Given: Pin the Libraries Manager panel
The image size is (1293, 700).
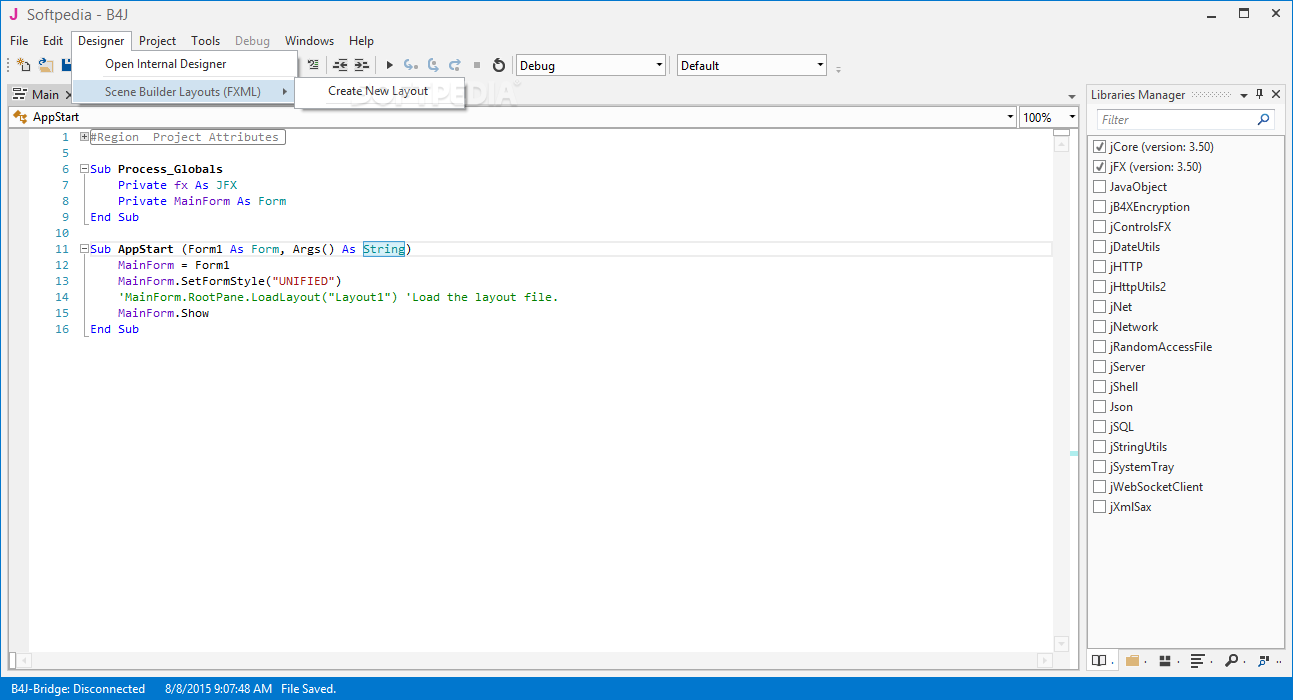Looking at the screenshot, I should [x=1260, y=94].
